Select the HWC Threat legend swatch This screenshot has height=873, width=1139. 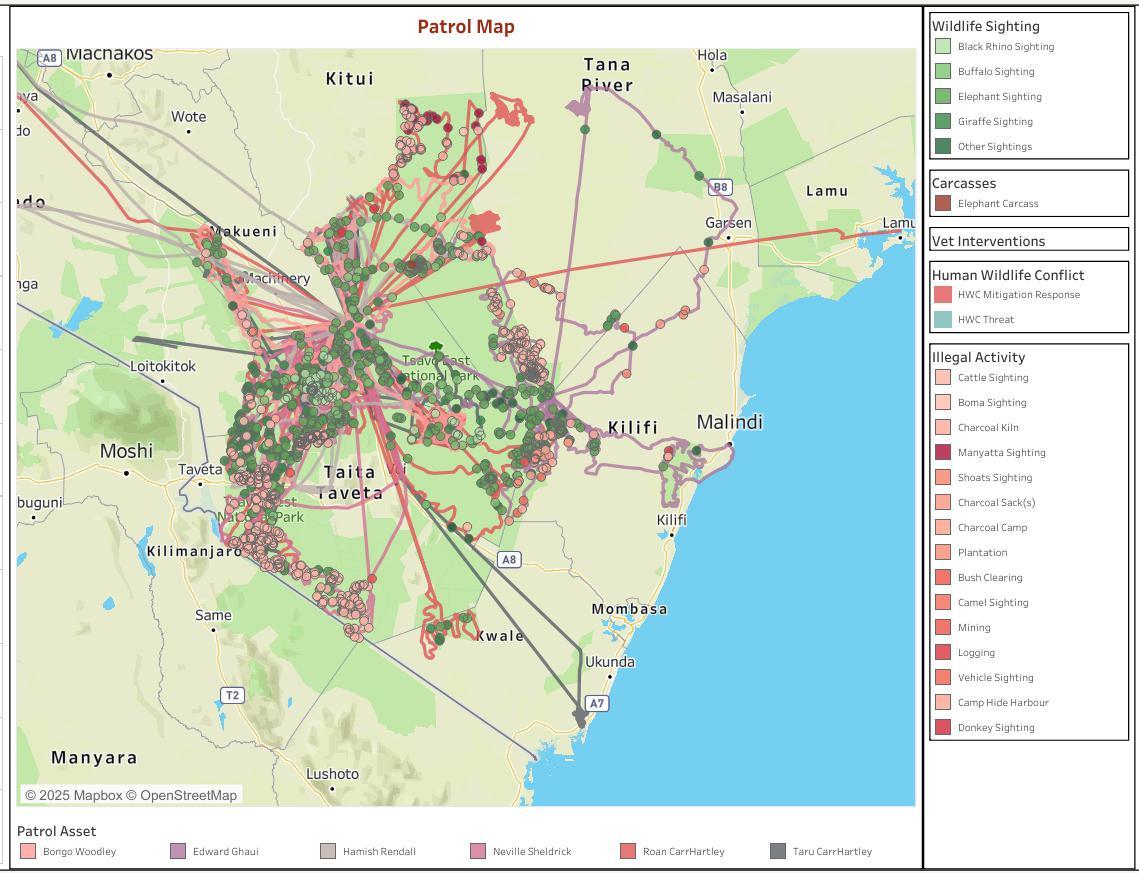[x=942, y=320]
